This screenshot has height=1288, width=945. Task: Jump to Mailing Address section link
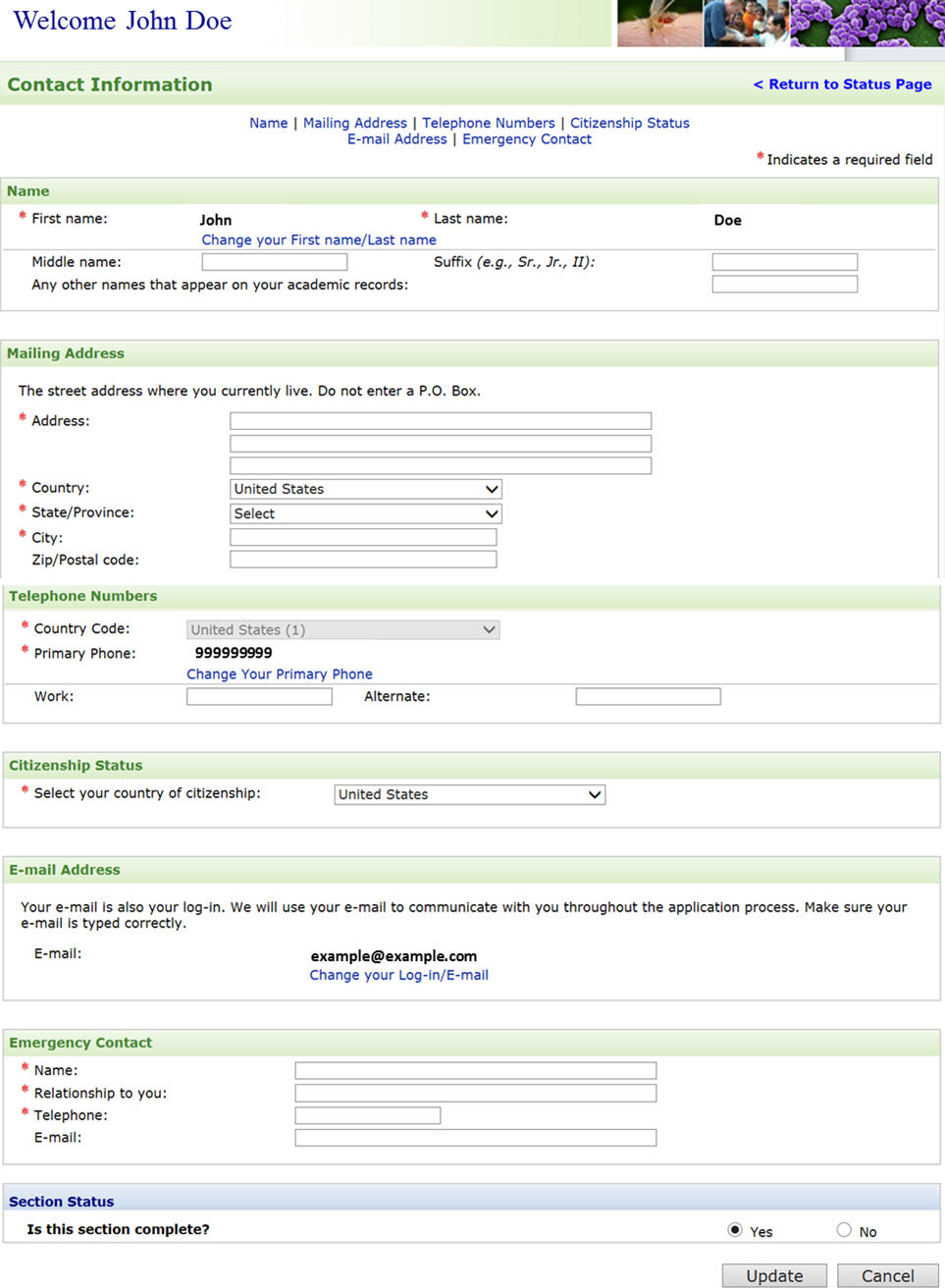point(354,123)
